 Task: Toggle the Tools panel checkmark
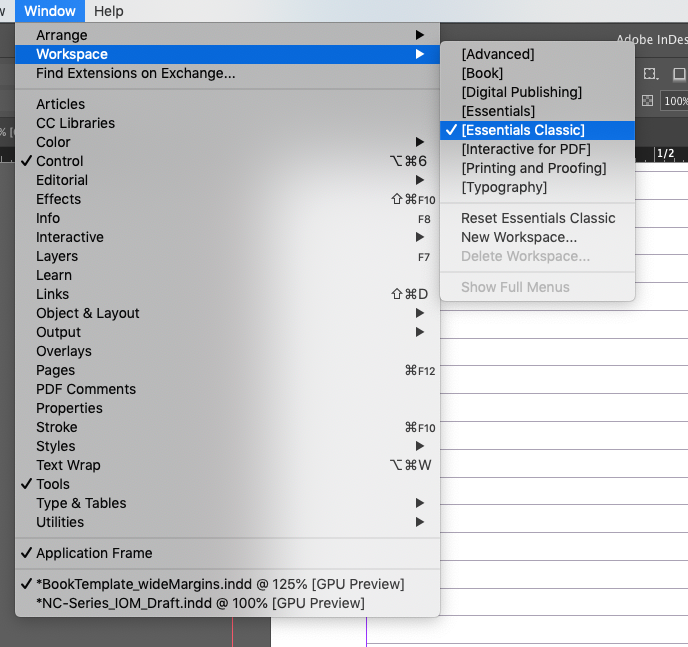(227, 484)
